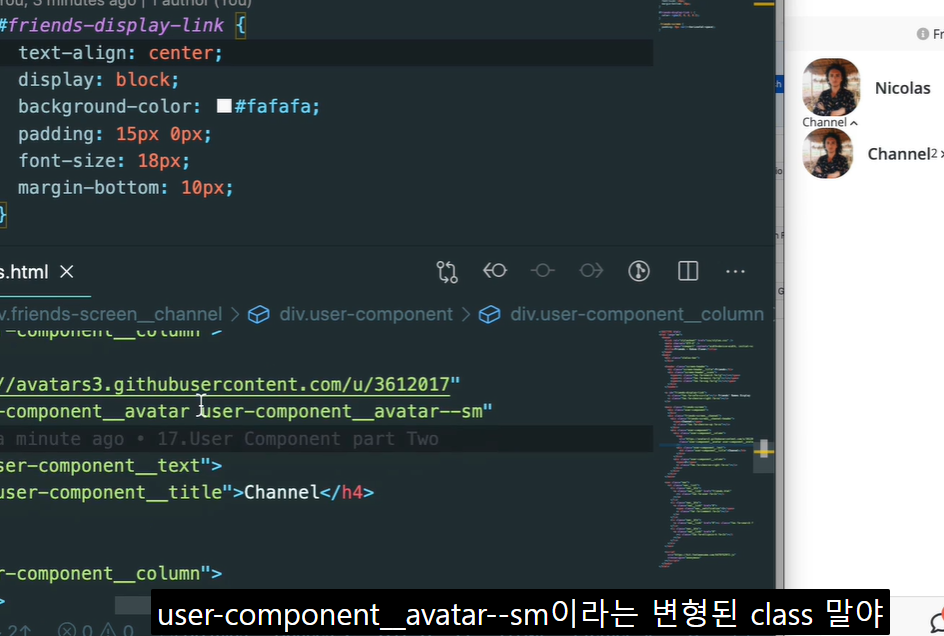Click the commit dot icon in editor toolbar
The width and height of the screenshot is (944, 636).
coord(542,271)
